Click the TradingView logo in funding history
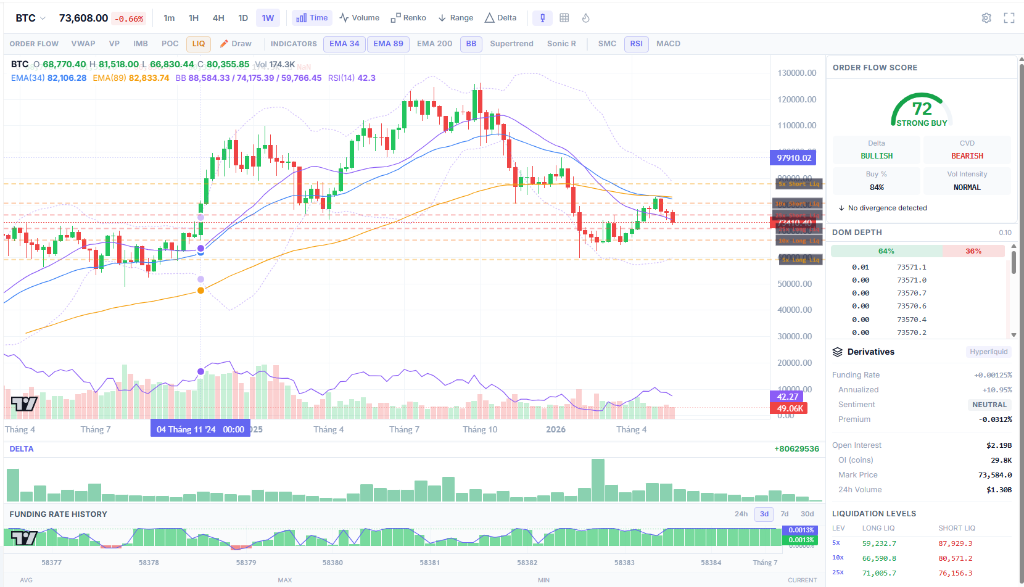 24,538
